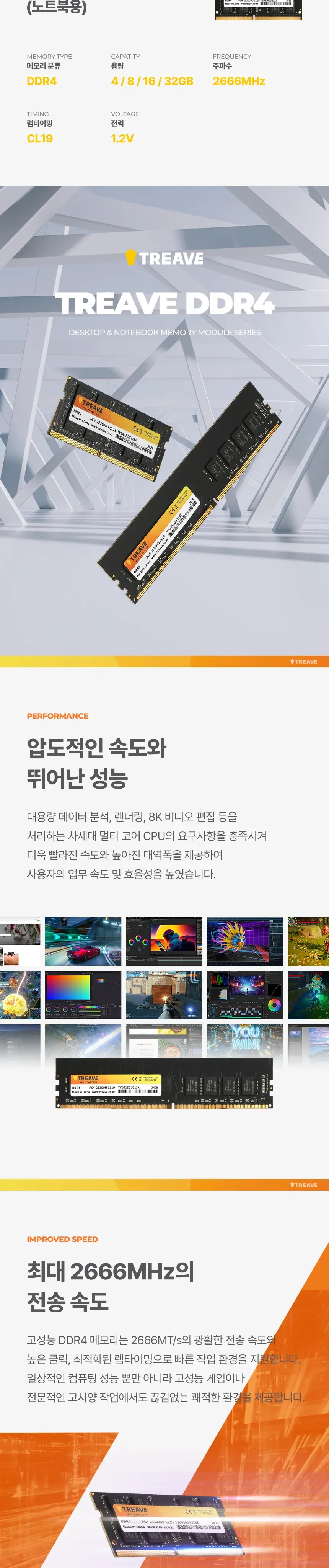329x1568 pixels.
Task: Click the line starting '대용량 데이터 분석'
Action: point(132,816)
